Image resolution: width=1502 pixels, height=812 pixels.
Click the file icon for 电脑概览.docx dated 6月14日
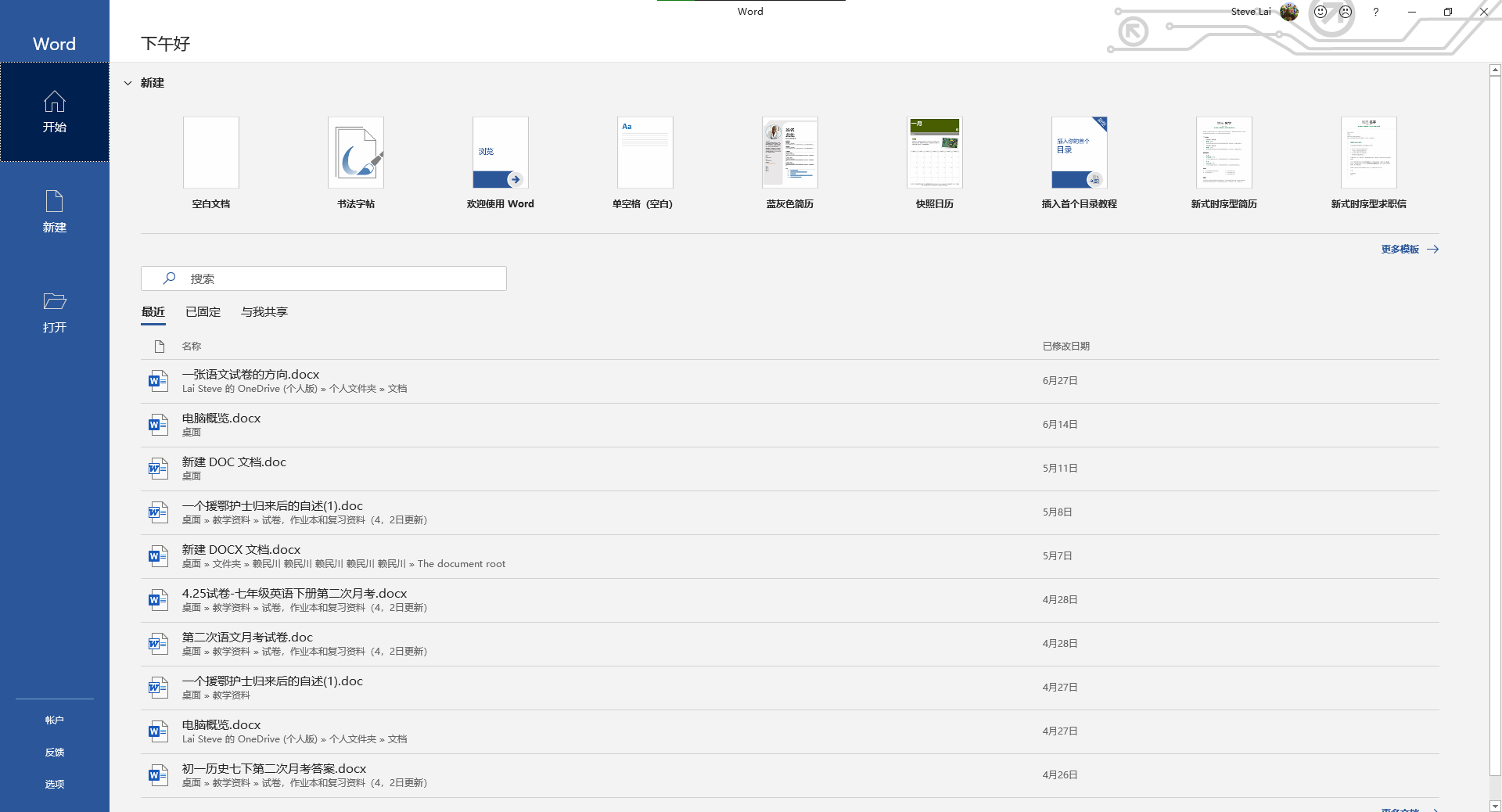(158, 425)
